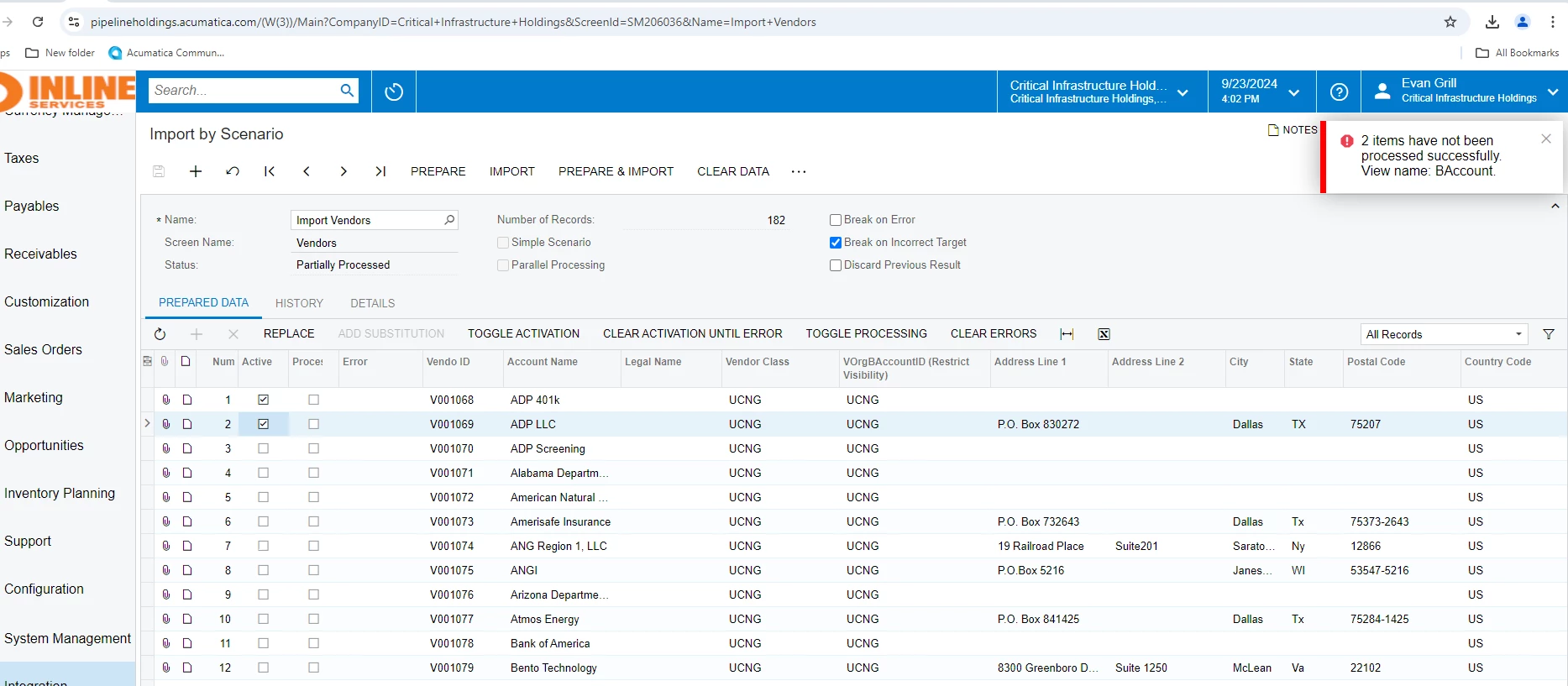Viewport: 1568px width, 686px height.
Task: Click the CLEAR DATA button
Action: (x=733, y=171)
